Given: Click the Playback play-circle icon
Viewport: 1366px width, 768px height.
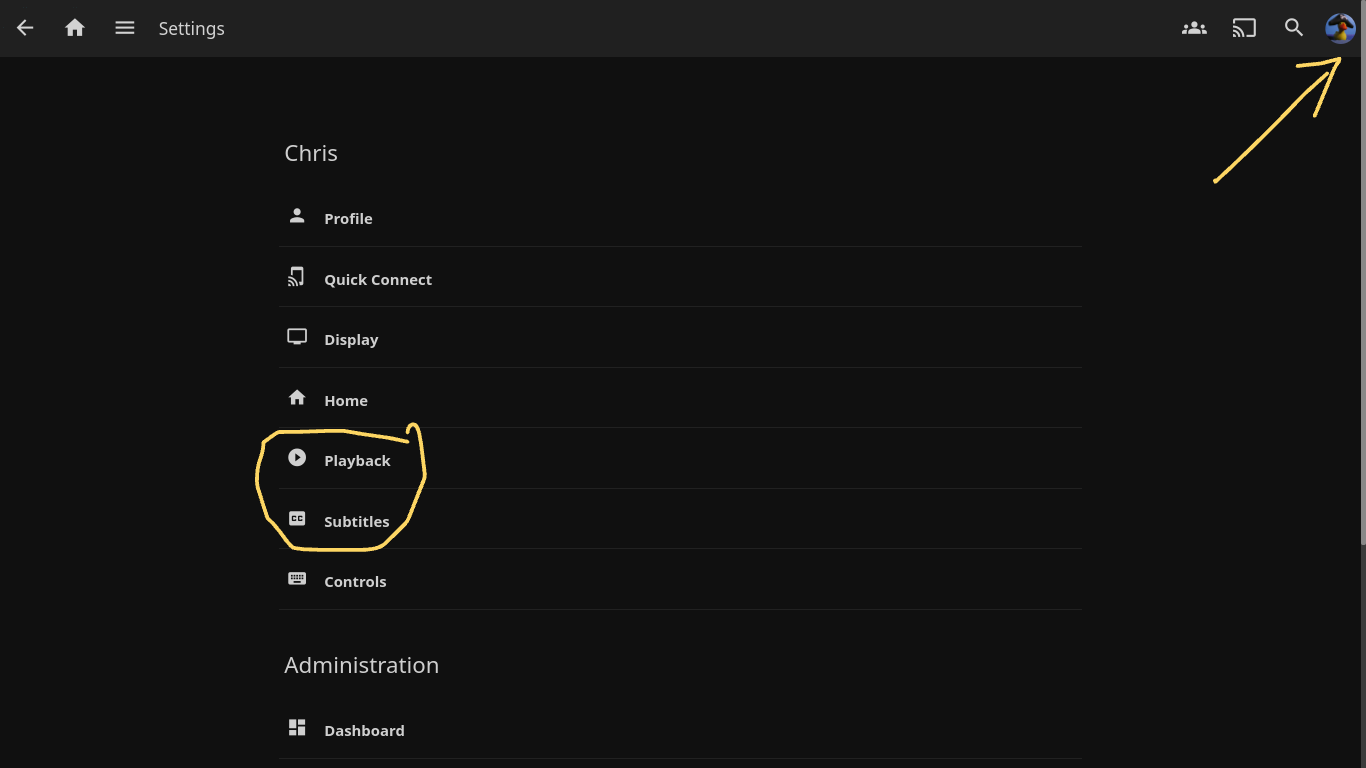Looking at the screenshot, I should (x=297, y=458).
